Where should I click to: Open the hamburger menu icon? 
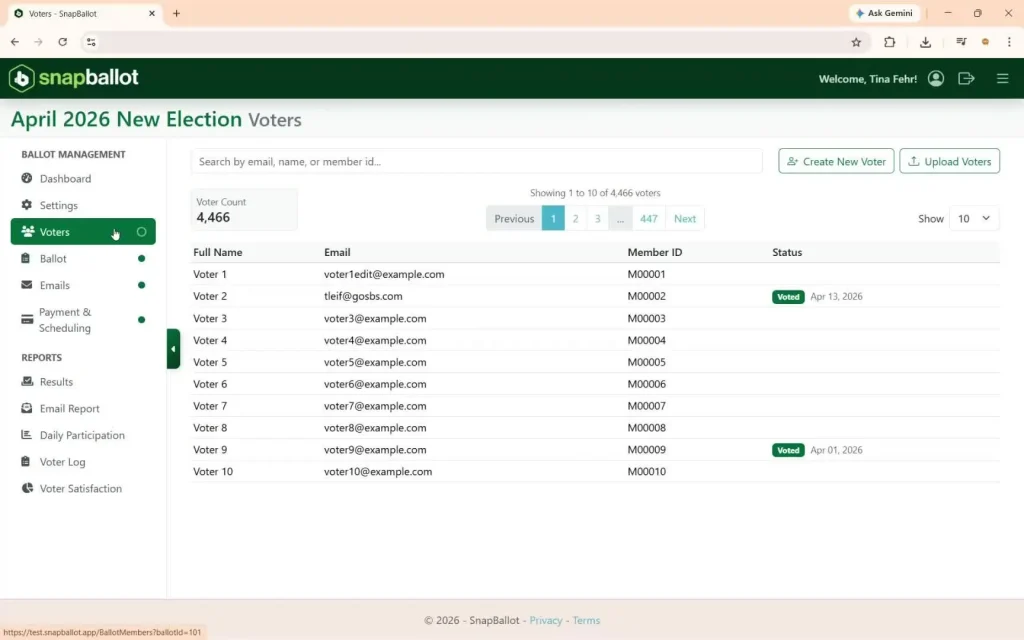[1002, 78]
